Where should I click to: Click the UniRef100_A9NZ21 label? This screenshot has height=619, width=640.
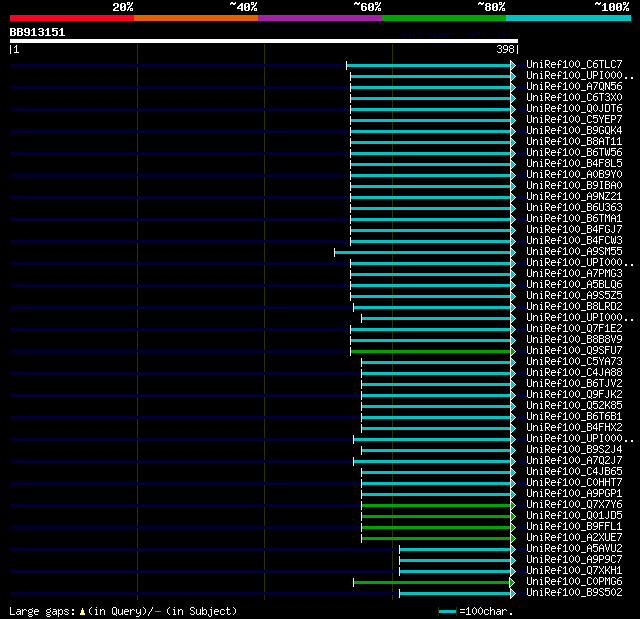tap(574, 197)
